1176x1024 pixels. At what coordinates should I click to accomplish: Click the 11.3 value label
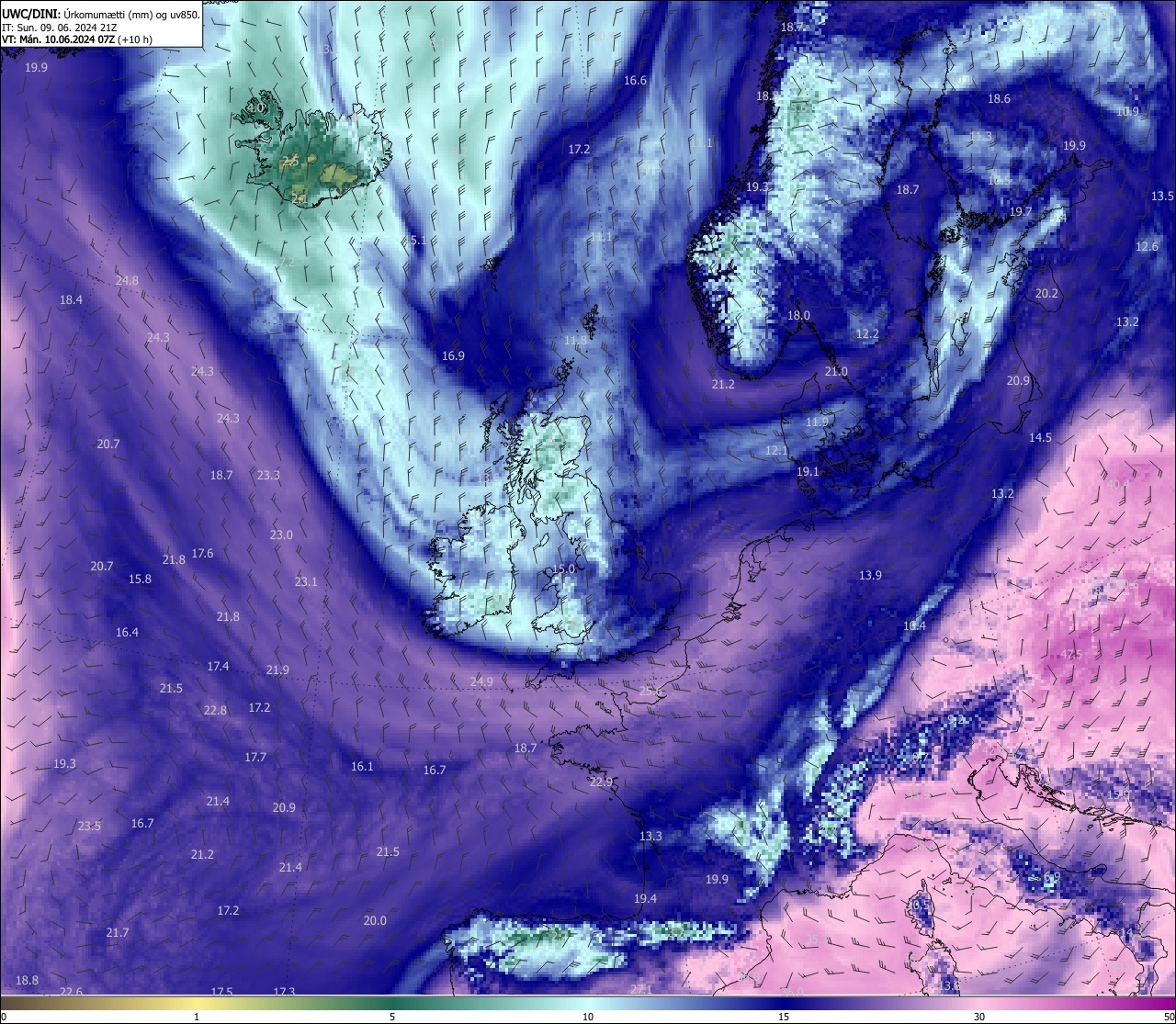click(980, 137)
